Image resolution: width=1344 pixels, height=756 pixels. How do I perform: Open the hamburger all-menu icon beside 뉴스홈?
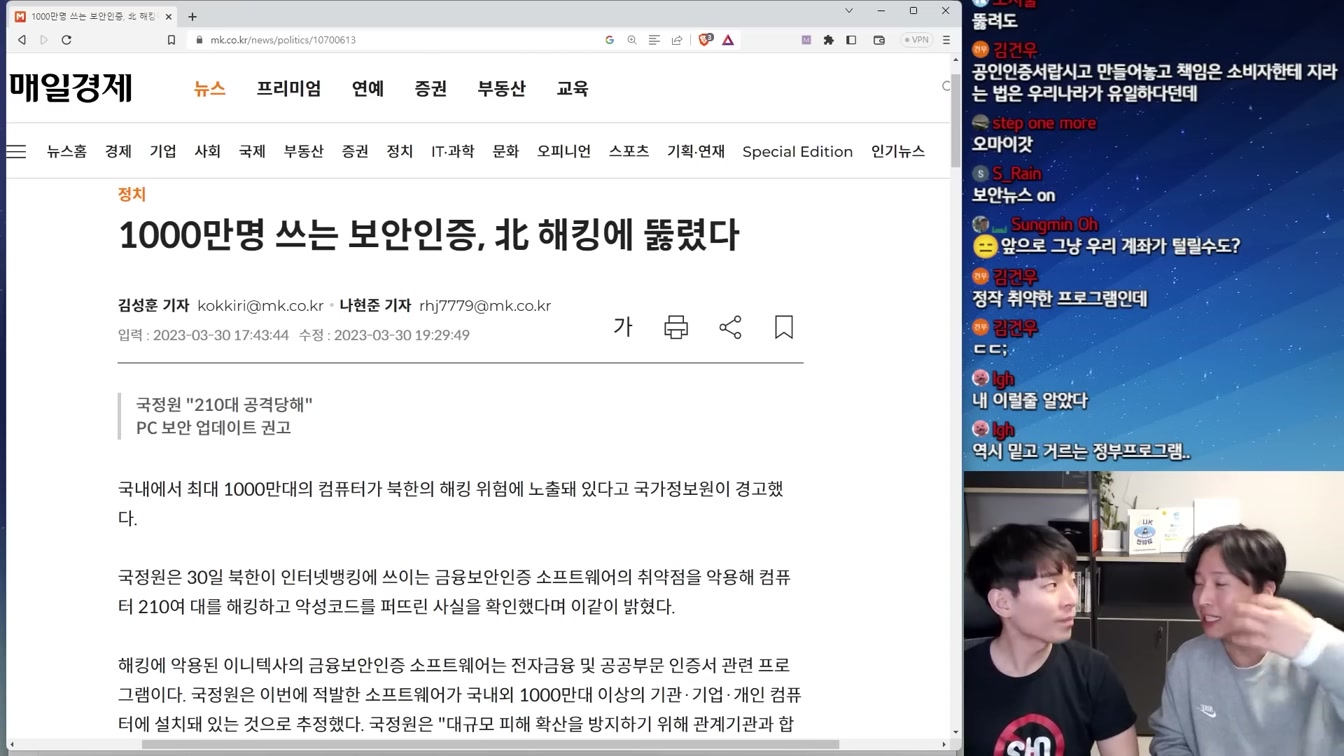pyautogui.click(x=17, y=152)
